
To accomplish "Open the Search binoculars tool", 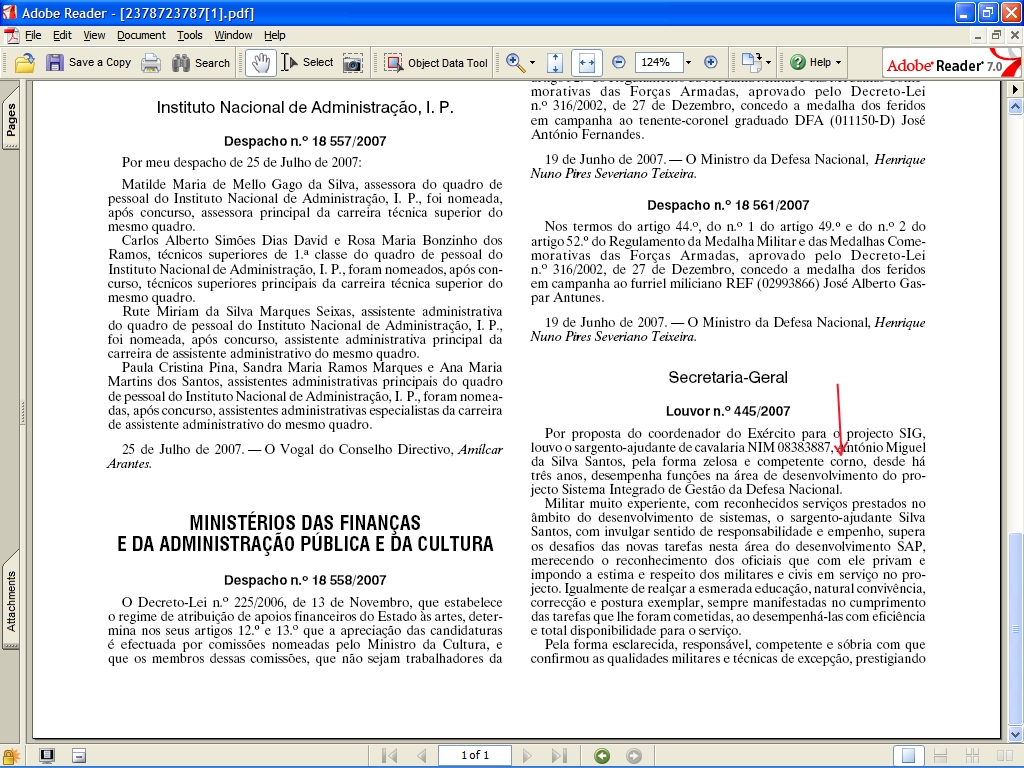I will pyautogui.click(x=201, y=63).
